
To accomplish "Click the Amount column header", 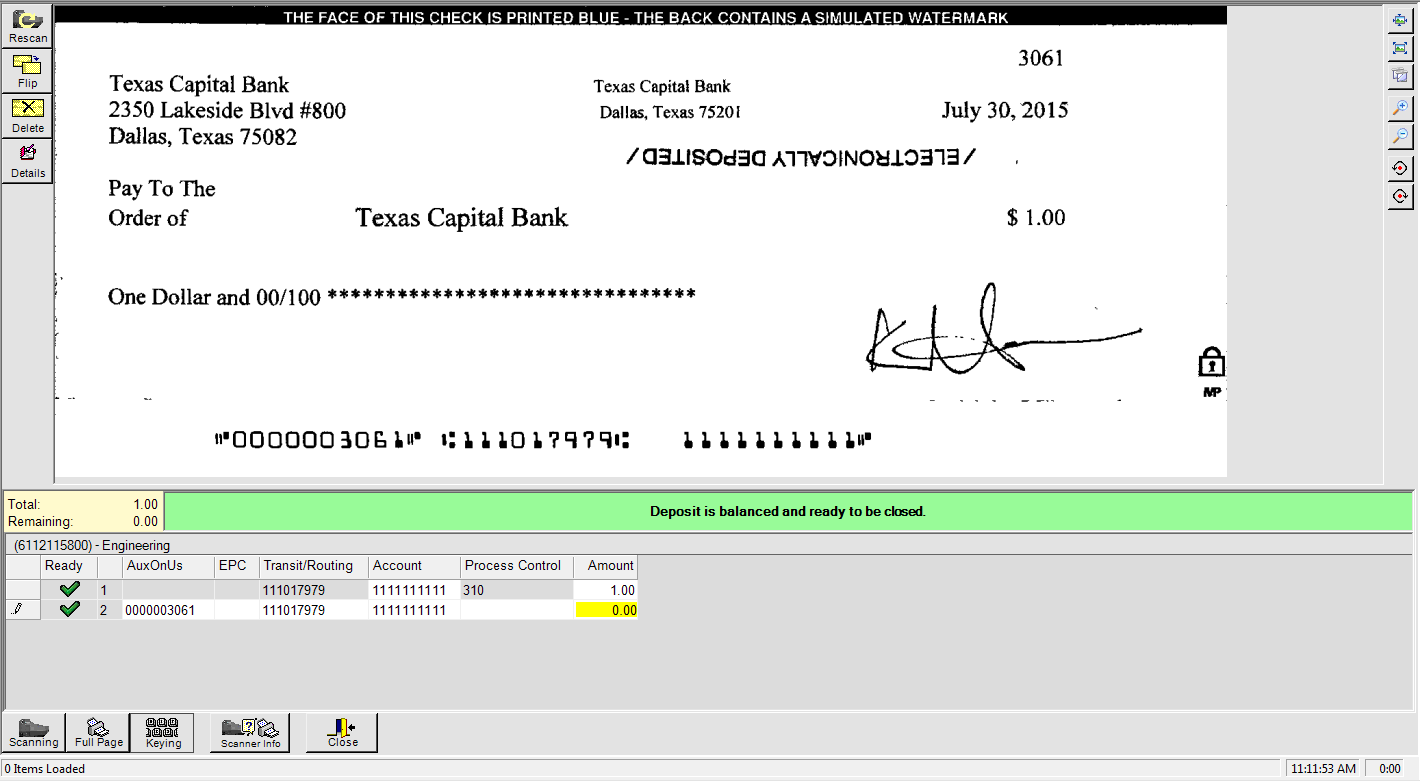I will [x=606, y=566].
